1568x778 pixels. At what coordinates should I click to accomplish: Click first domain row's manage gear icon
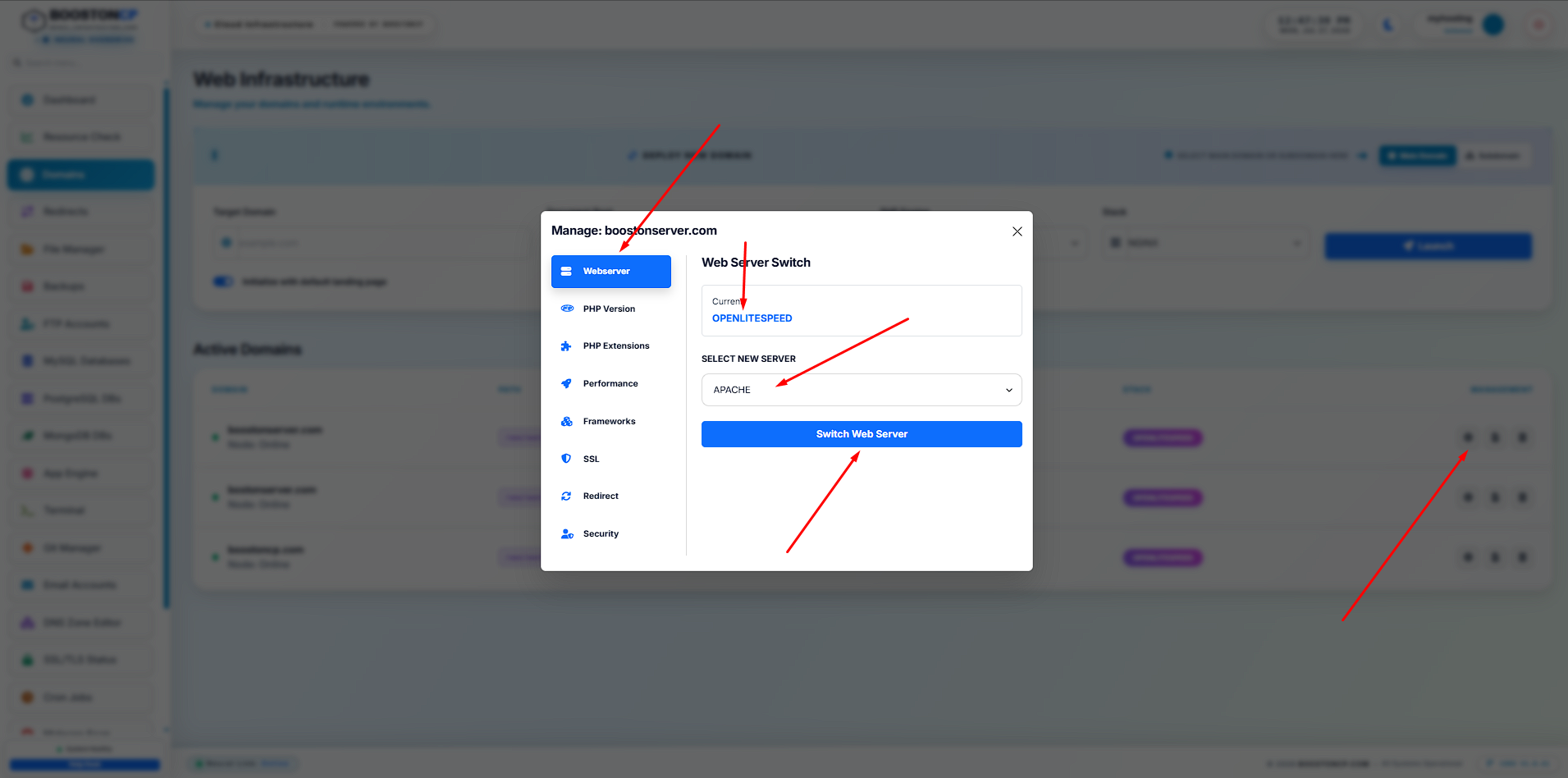(x=1468, y=437)
